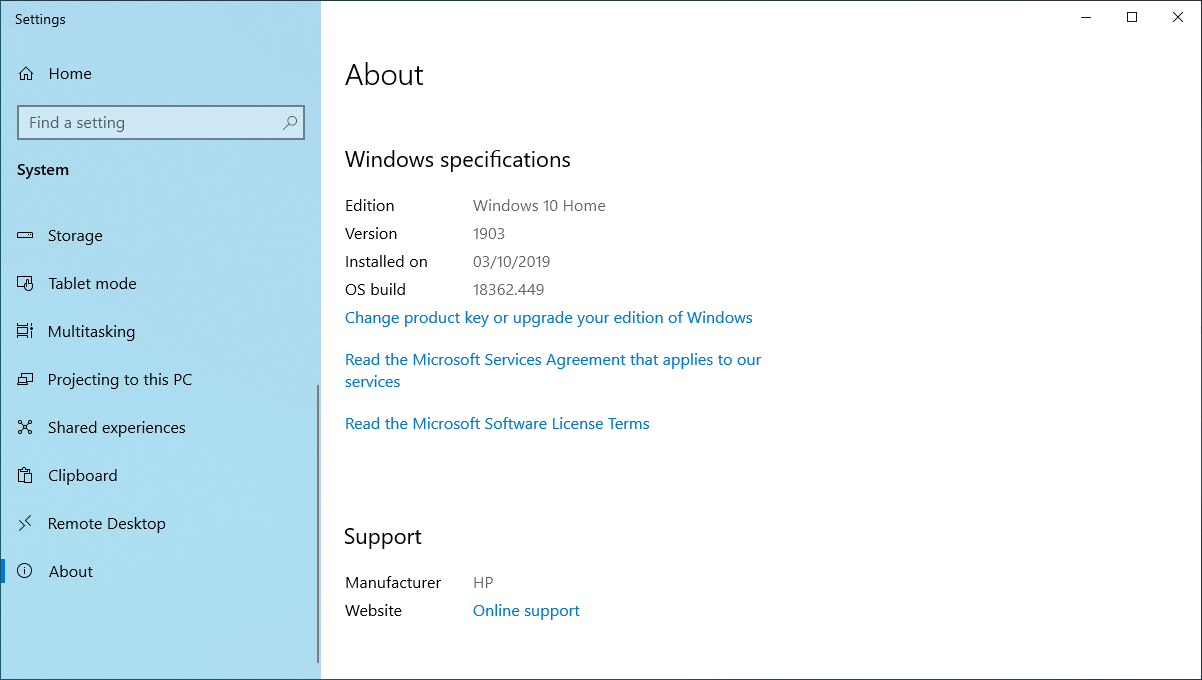Select Storage from the System settings list
1202x680 pixels.
coord(75,235)
